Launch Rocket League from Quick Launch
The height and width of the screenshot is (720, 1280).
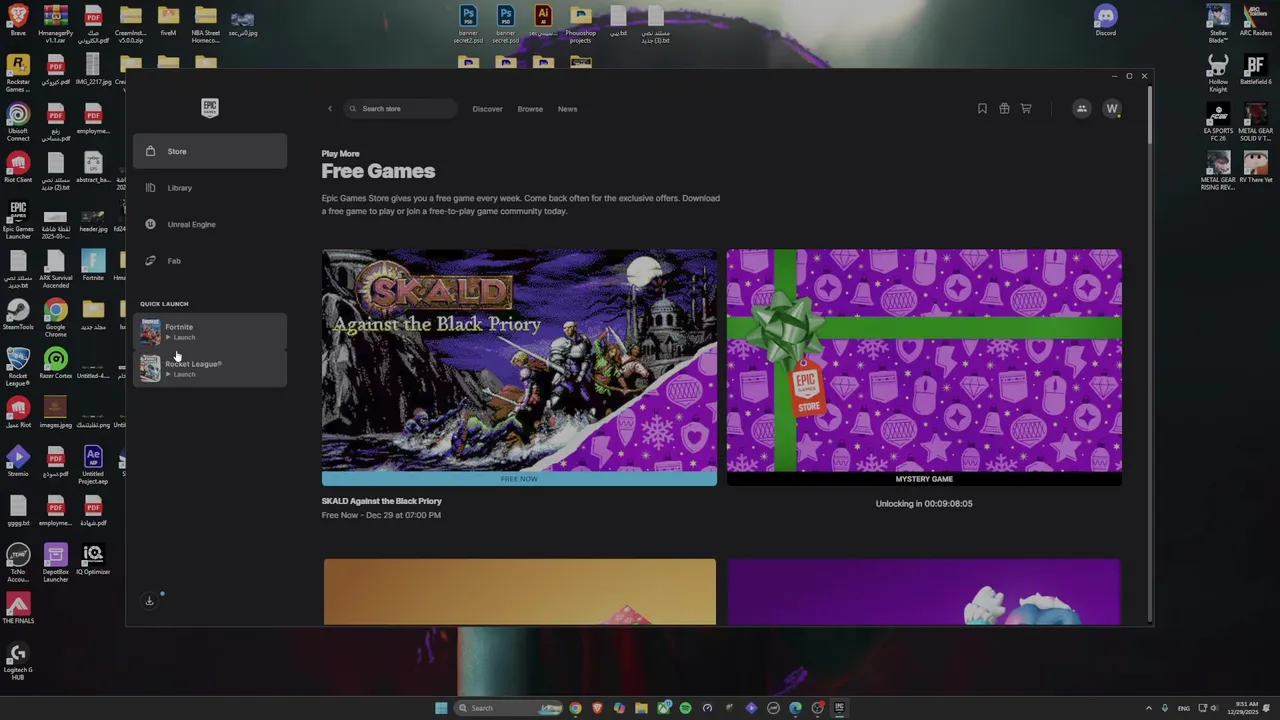(210, 369)
